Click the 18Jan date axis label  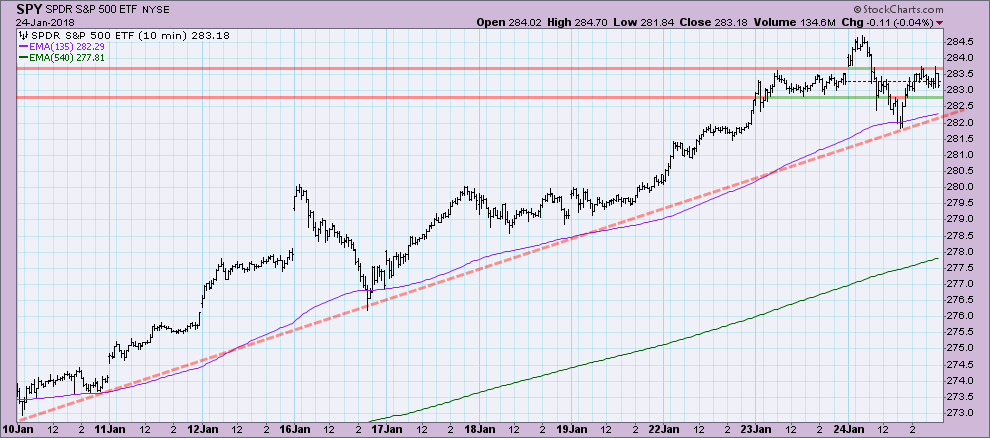(x=479, y=429)
